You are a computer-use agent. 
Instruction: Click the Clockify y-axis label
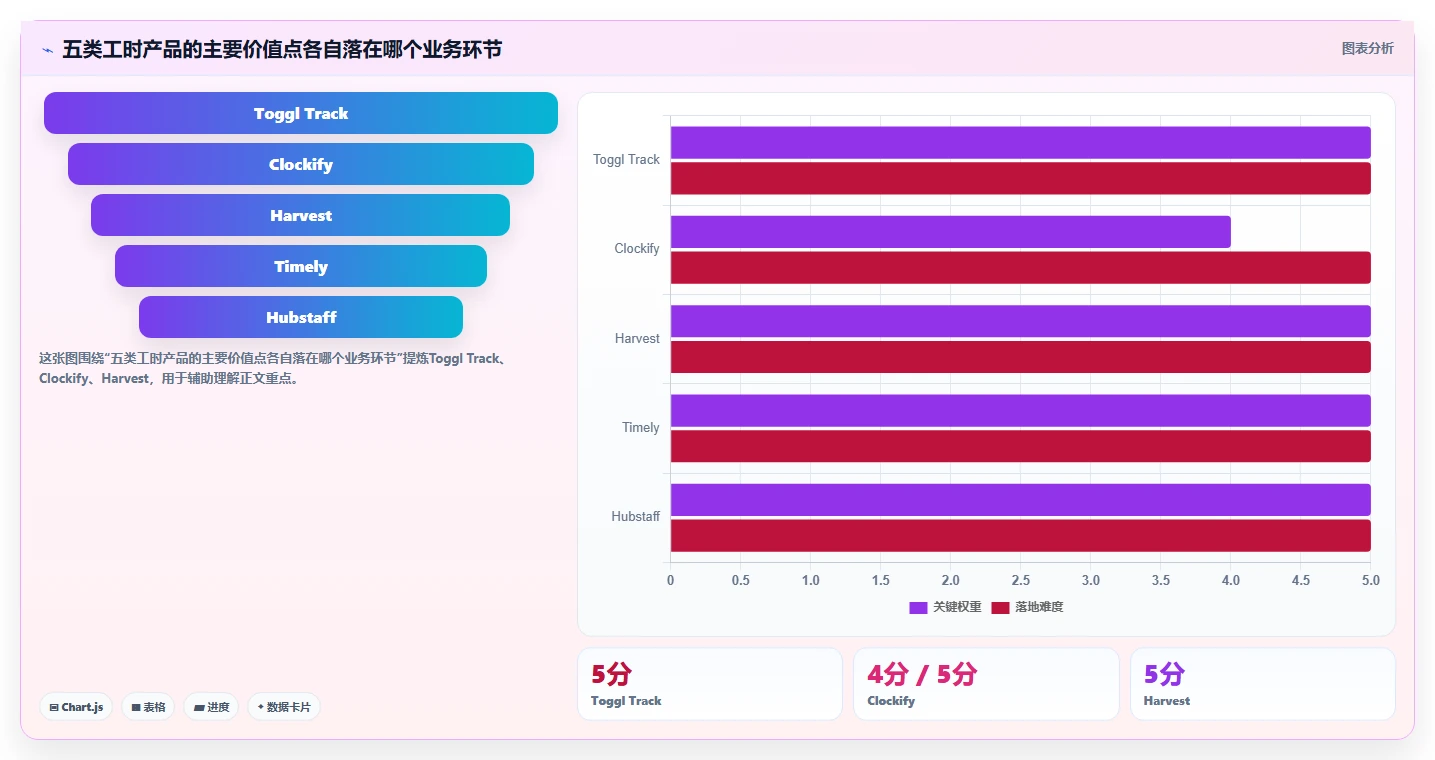(637, 249)
